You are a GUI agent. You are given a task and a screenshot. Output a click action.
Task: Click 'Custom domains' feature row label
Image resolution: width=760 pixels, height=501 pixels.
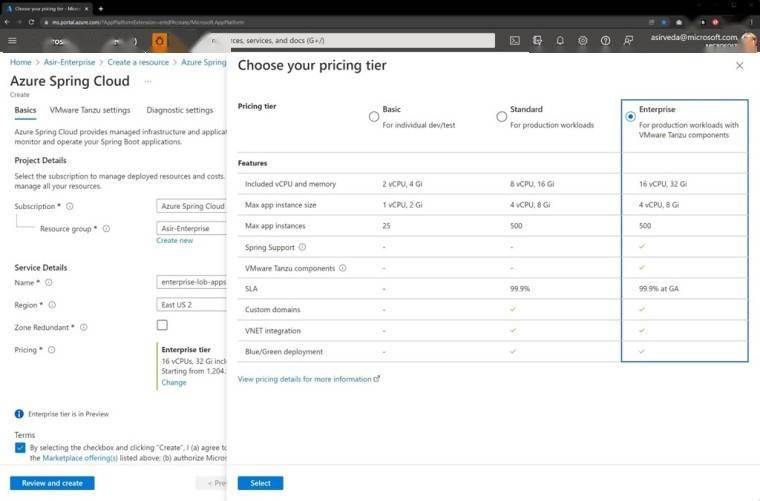click(272, 310)
